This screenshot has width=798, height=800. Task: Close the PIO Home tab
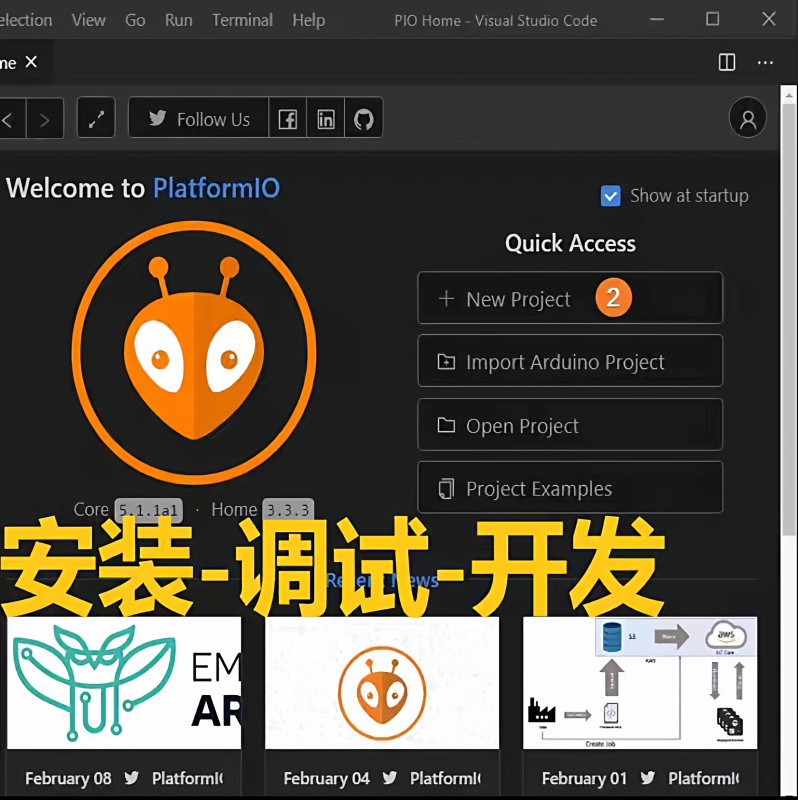[x=32, y=62]
